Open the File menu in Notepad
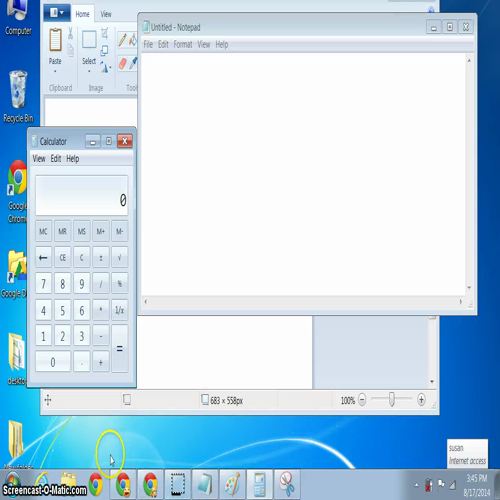Viewport: 500px width, 500px height. coord(148,44)
